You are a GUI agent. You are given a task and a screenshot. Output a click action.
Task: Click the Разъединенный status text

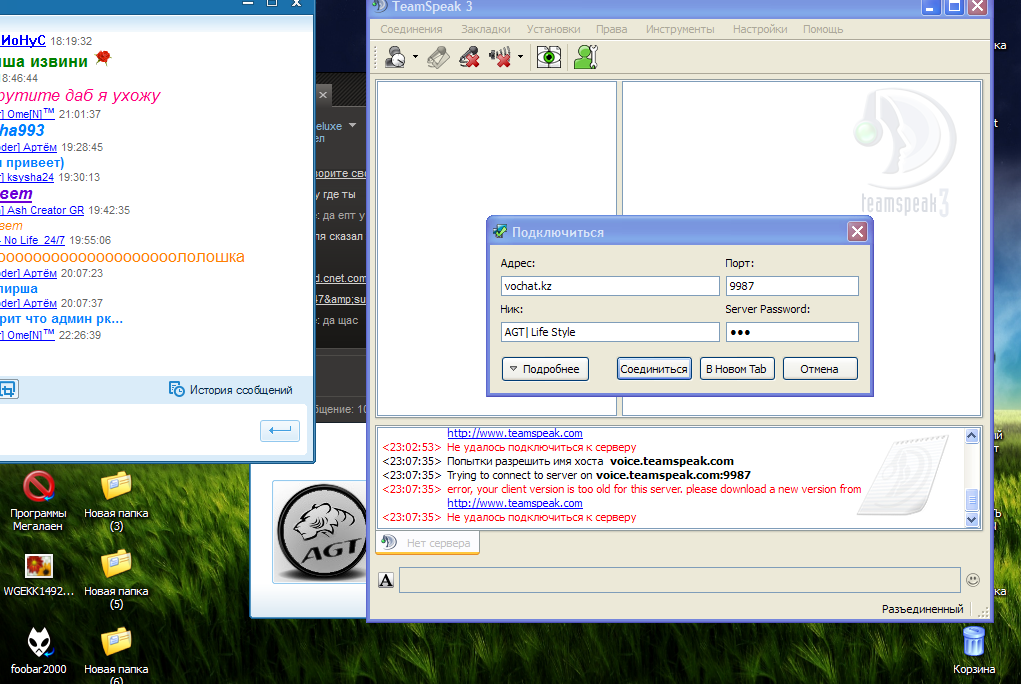[x=922, y=609]
